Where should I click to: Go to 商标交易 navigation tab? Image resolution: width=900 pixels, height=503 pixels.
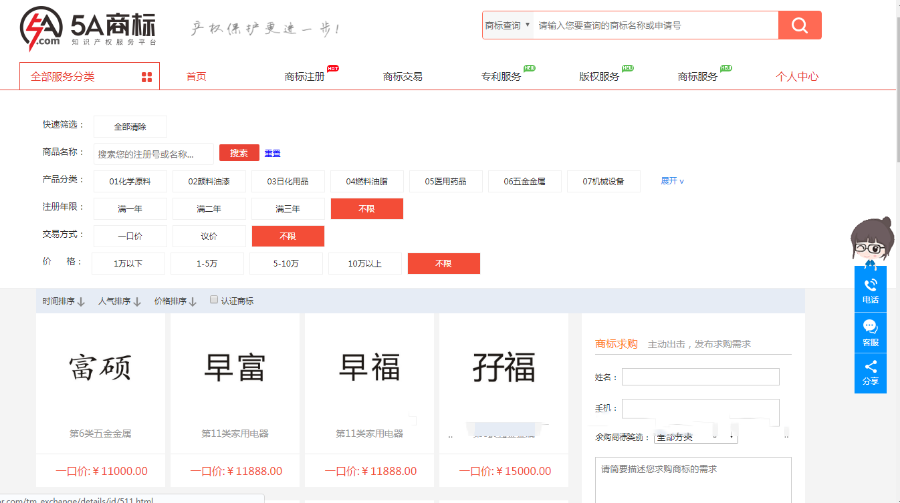[402, 77]
